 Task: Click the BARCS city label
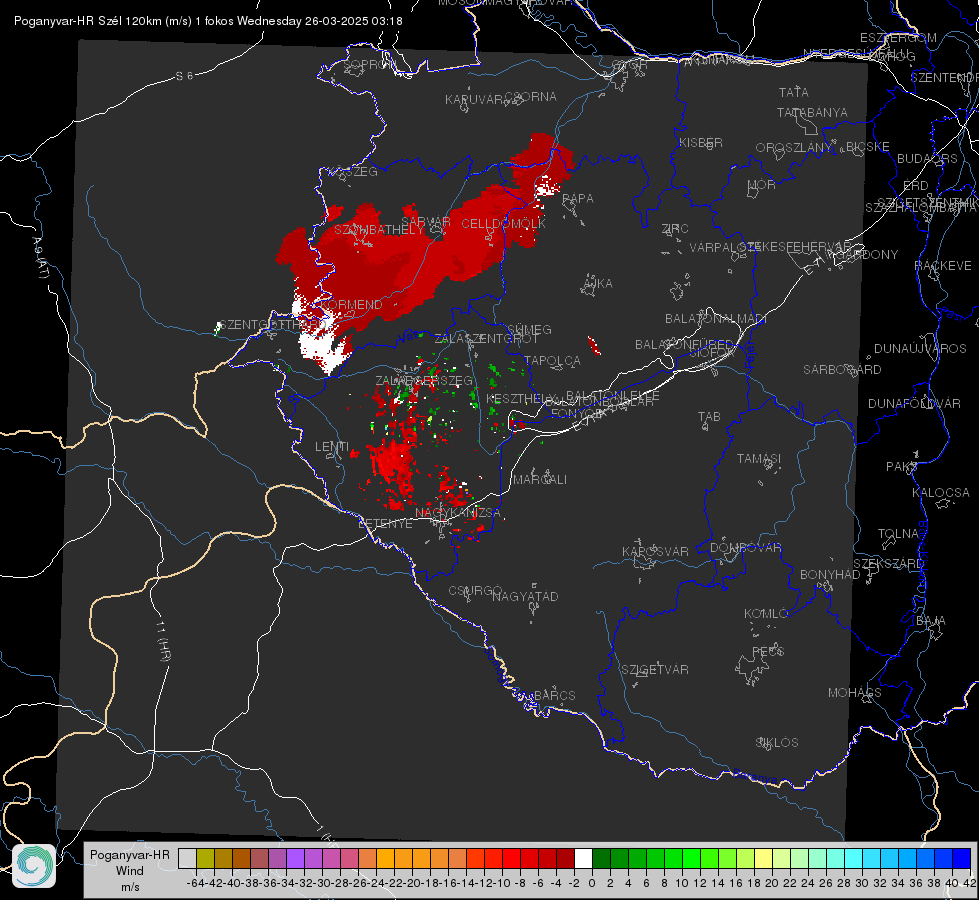coord(555,696)
